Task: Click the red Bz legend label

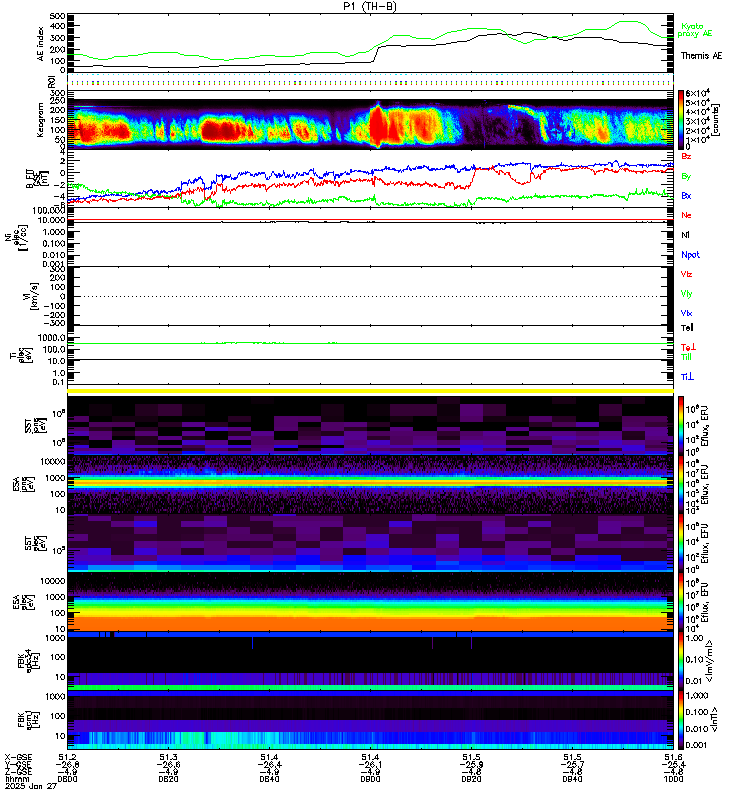Action: 686,156
